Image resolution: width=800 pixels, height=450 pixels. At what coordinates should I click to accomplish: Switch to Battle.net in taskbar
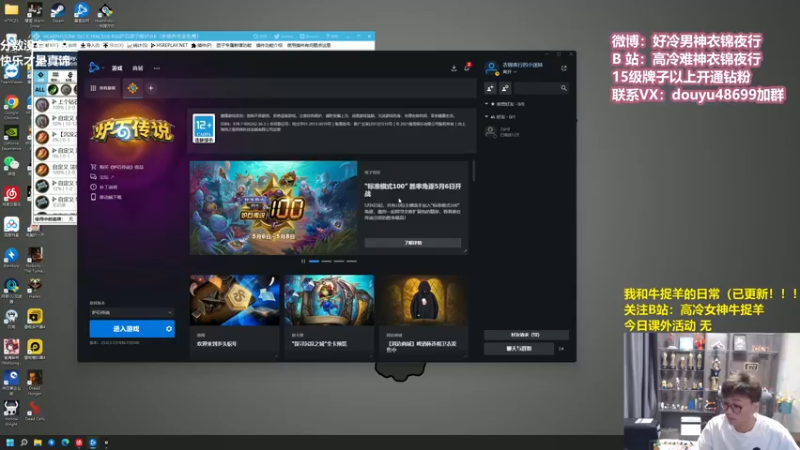tap(93, 443)
